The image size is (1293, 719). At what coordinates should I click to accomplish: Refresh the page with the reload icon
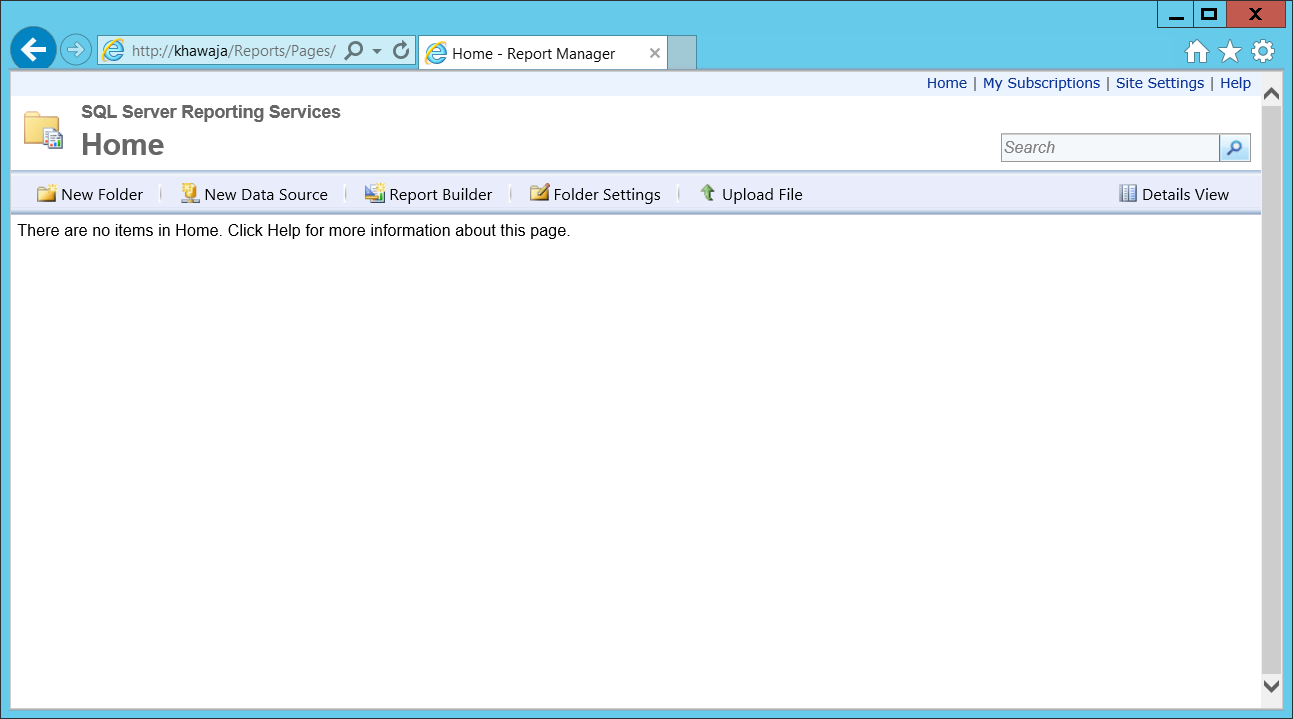401,51
